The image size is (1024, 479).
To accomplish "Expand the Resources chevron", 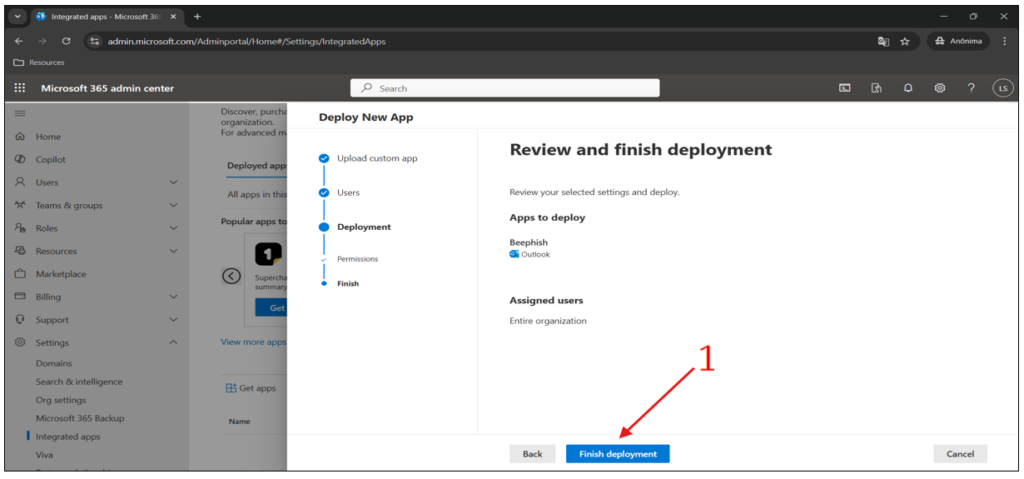I will [174, 251].
